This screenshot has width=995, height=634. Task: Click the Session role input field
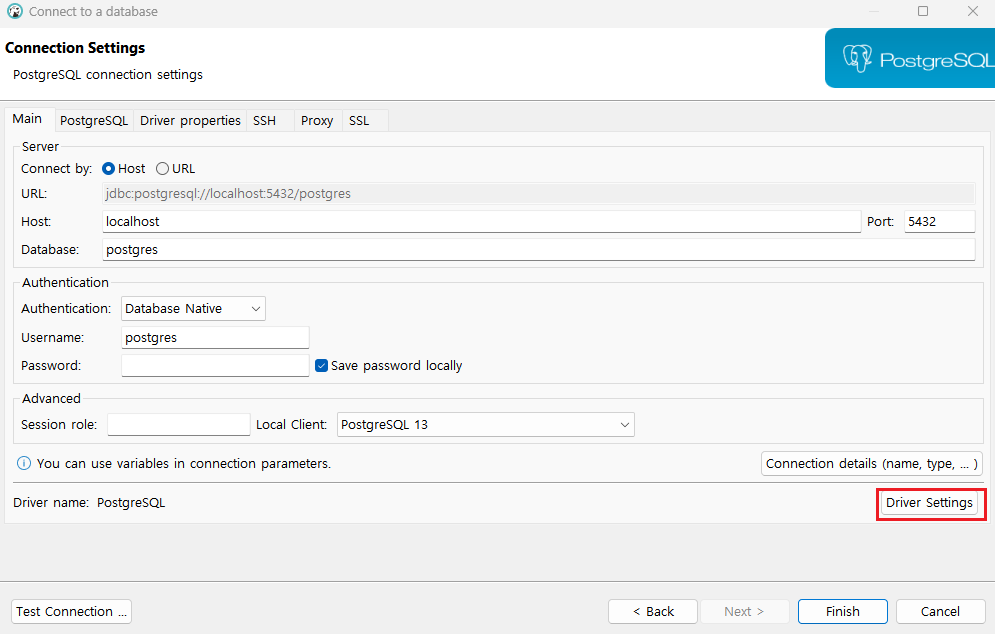click(x=179, y=425)
